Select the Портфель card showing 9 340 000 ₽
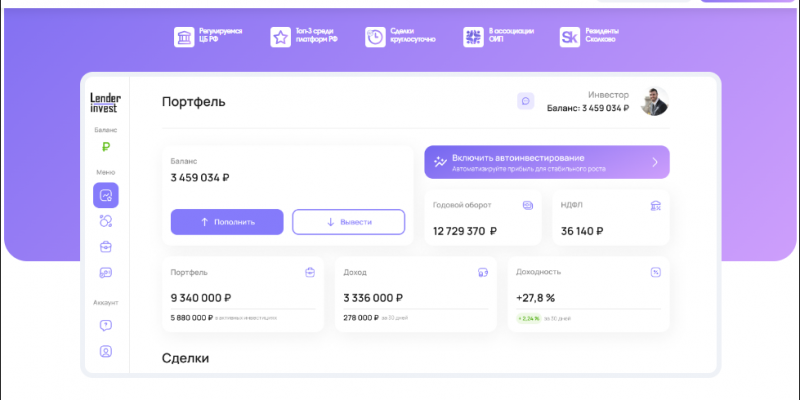 click(x=242, y=295)
